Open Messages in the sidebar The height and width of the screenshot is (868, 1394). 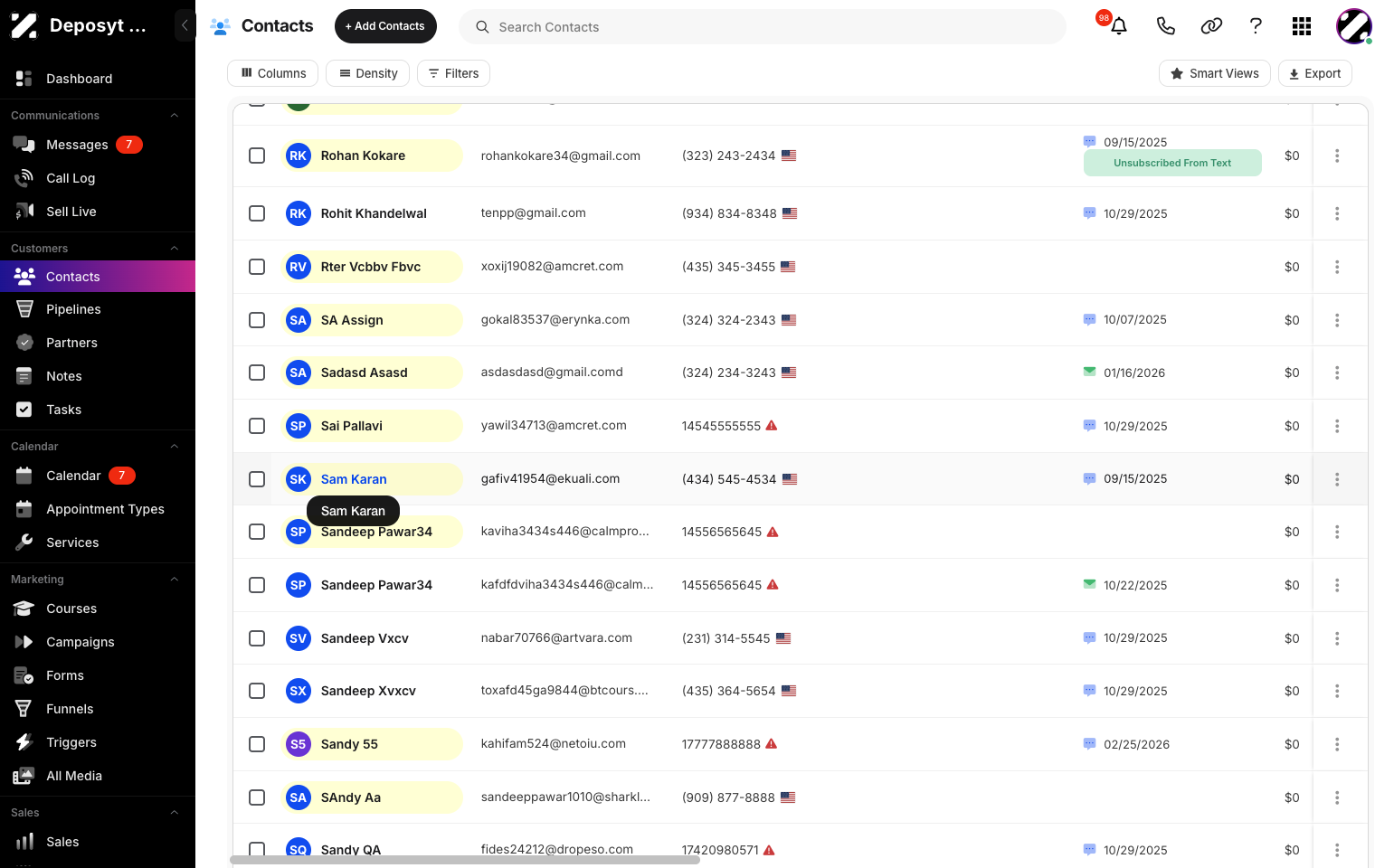pos(98,145)
